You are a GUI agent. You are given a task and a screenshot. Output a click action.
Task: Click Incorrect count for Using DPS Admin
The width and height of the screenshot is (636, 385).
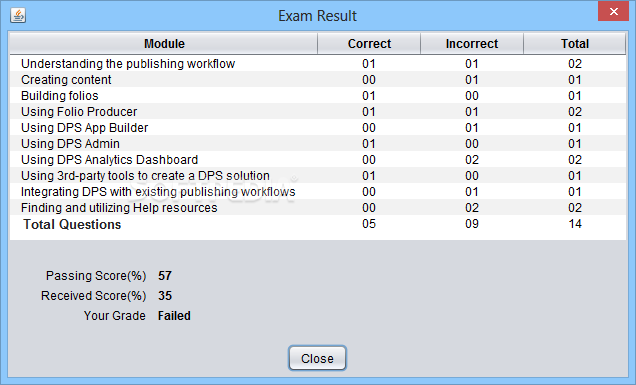coord(472,144)
